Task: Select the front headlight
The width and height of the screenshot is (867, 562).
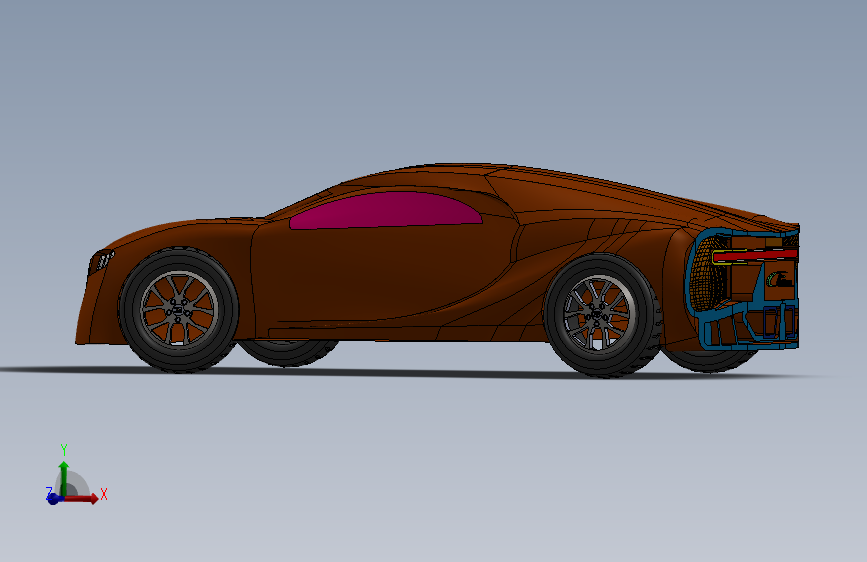Action: 101,261
